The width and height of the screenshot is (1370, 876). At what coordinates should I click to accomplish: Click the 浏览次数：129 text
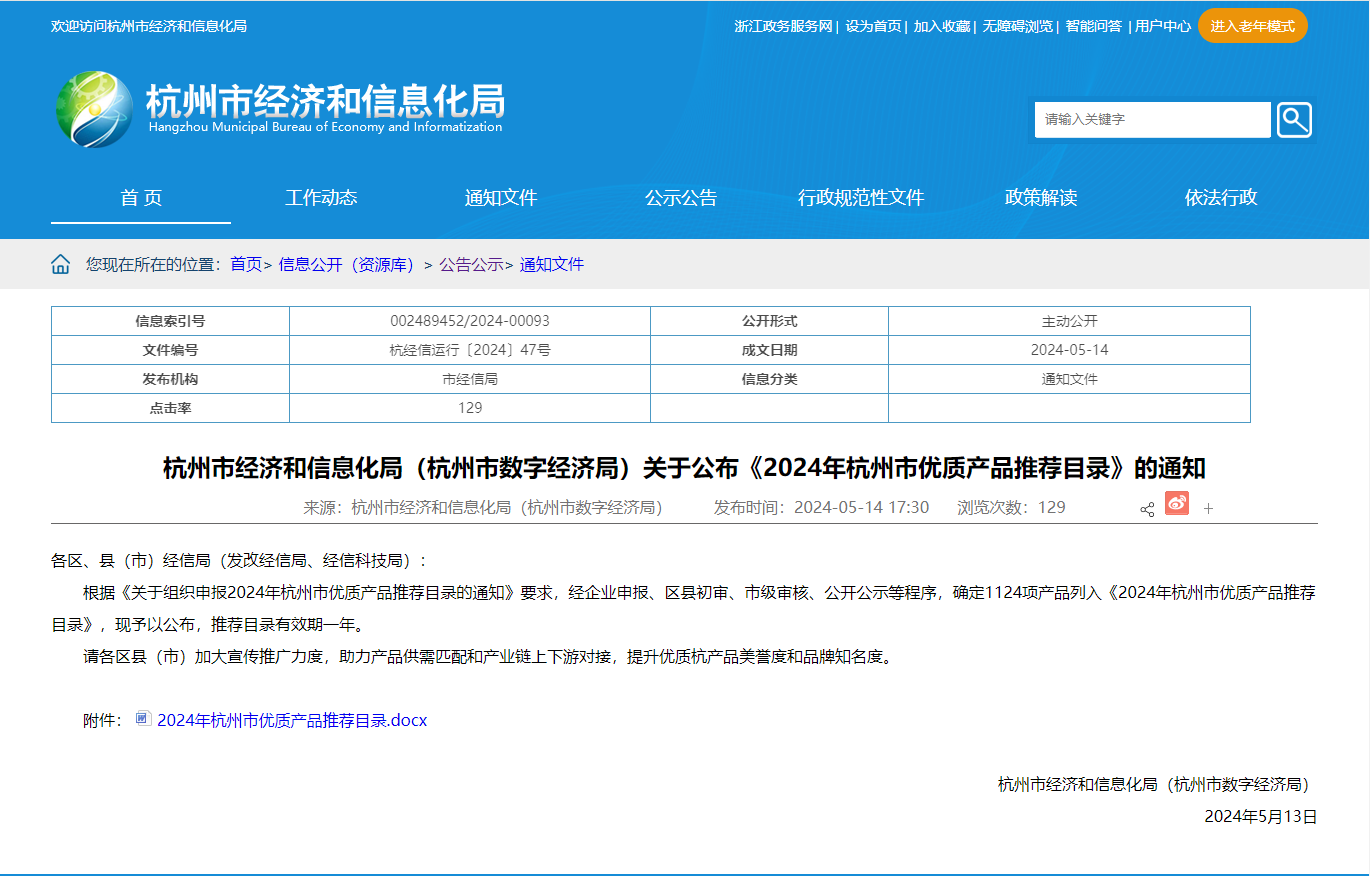coord(1011,507)
